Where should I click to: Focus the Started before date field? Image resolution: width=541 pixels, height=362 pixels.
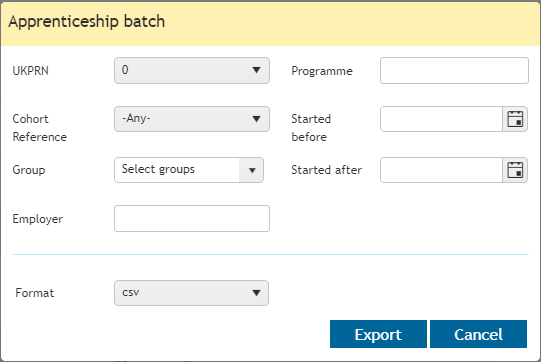pos(441,119)
